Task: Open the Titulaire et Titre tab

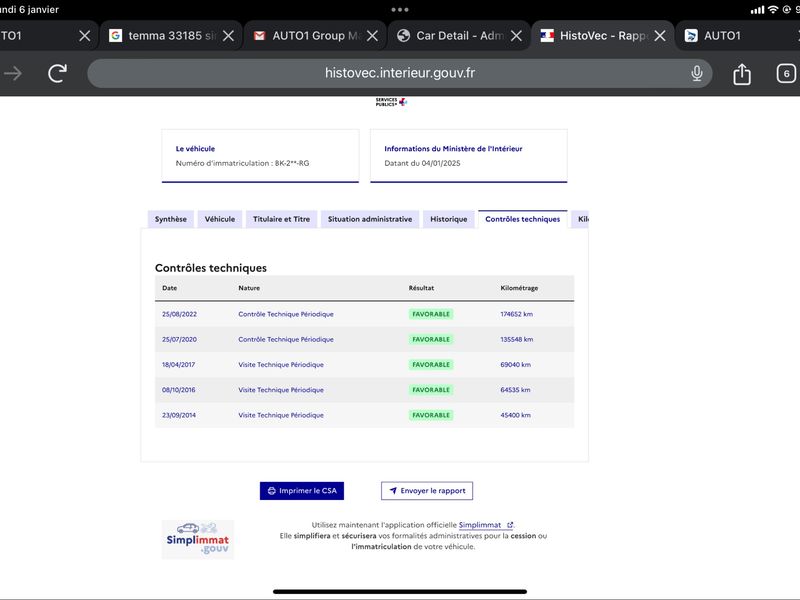Action: (x=282, y=219)
